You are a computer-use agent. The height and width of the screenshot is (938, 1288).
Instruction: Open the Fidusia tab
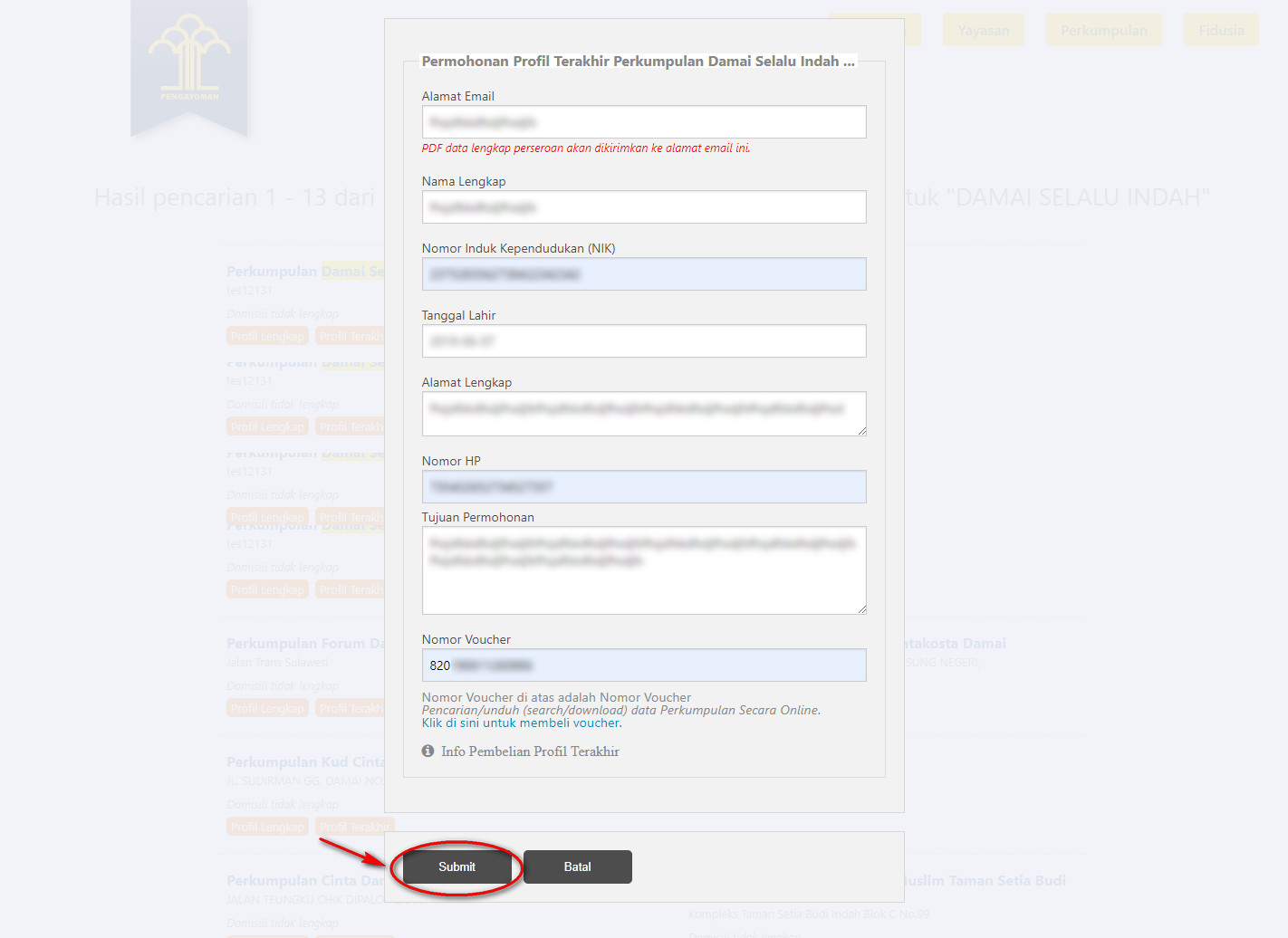1221,31
